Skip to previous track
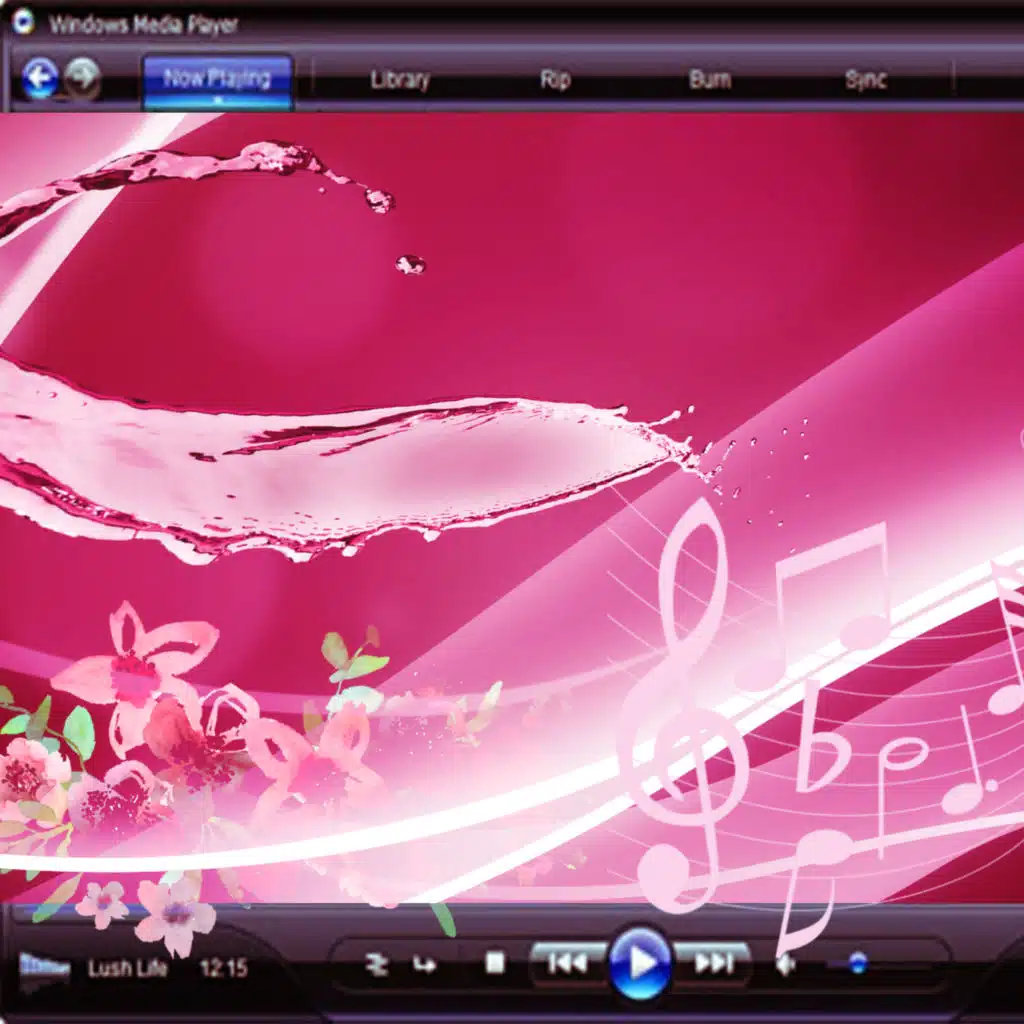Screen dimensions: 1024x1024 click(x=567, y=963)
